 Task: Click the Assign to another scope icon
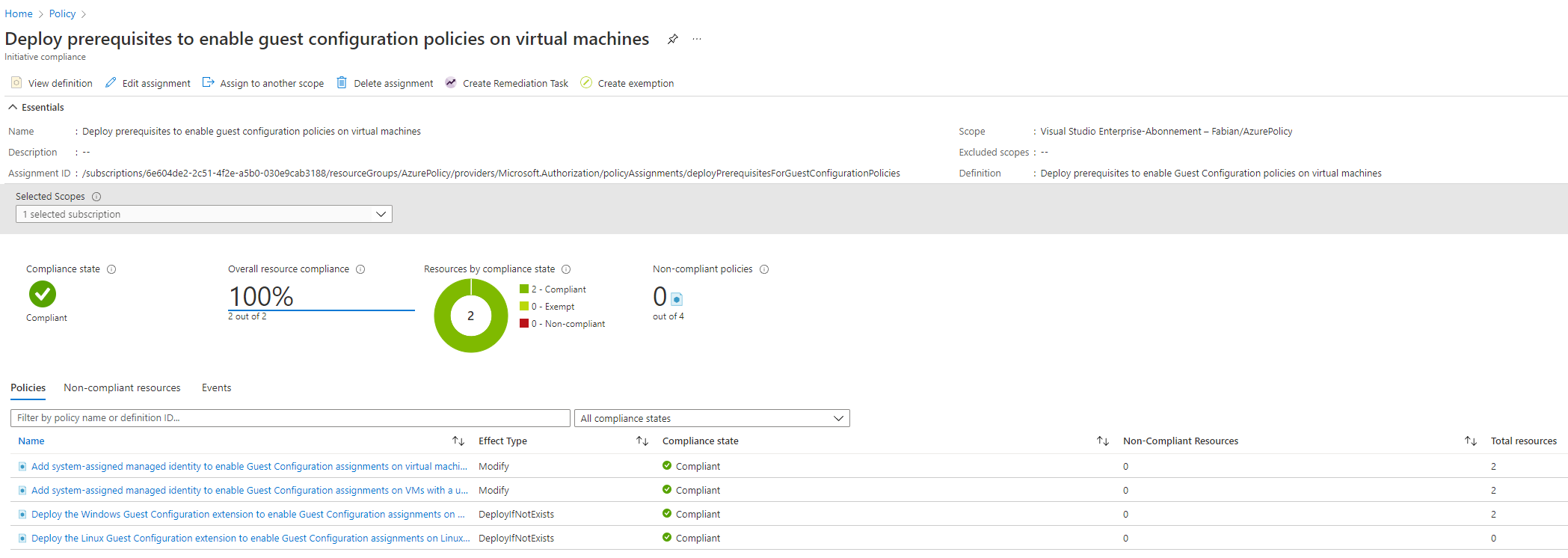click(209, 82)
